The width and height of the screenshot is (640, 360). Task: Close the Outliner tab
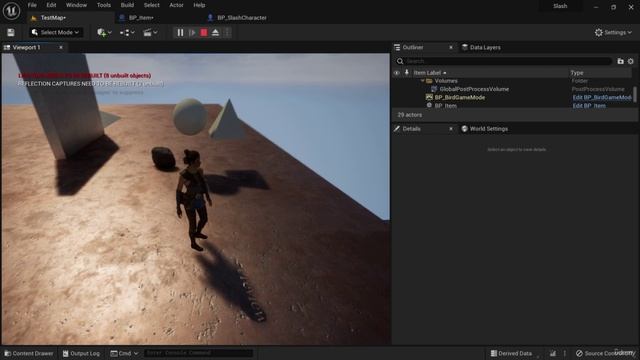tap(451, 47)
